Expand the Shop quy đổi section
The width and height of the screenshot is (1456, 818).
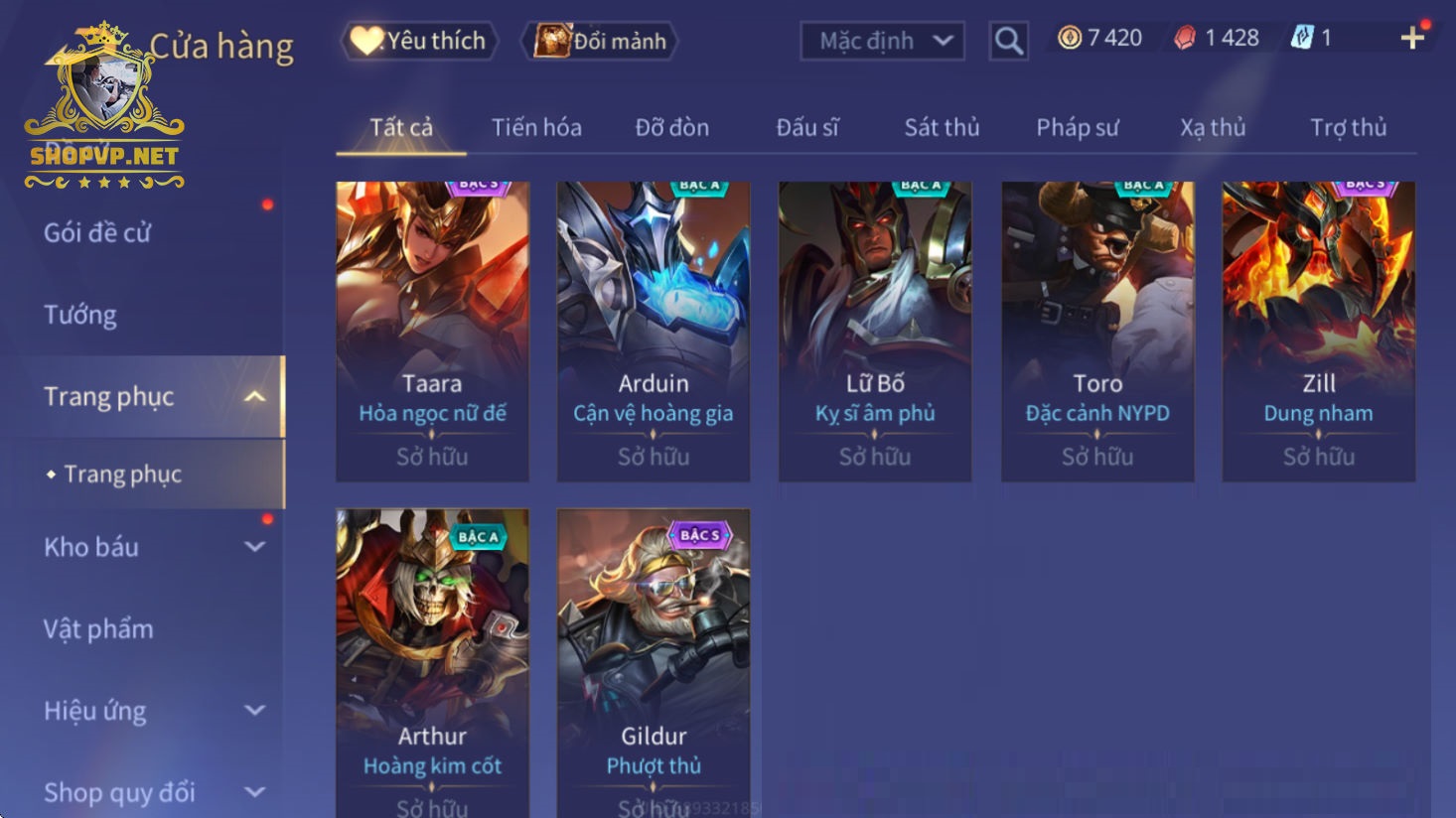click(x=255, y=792)
